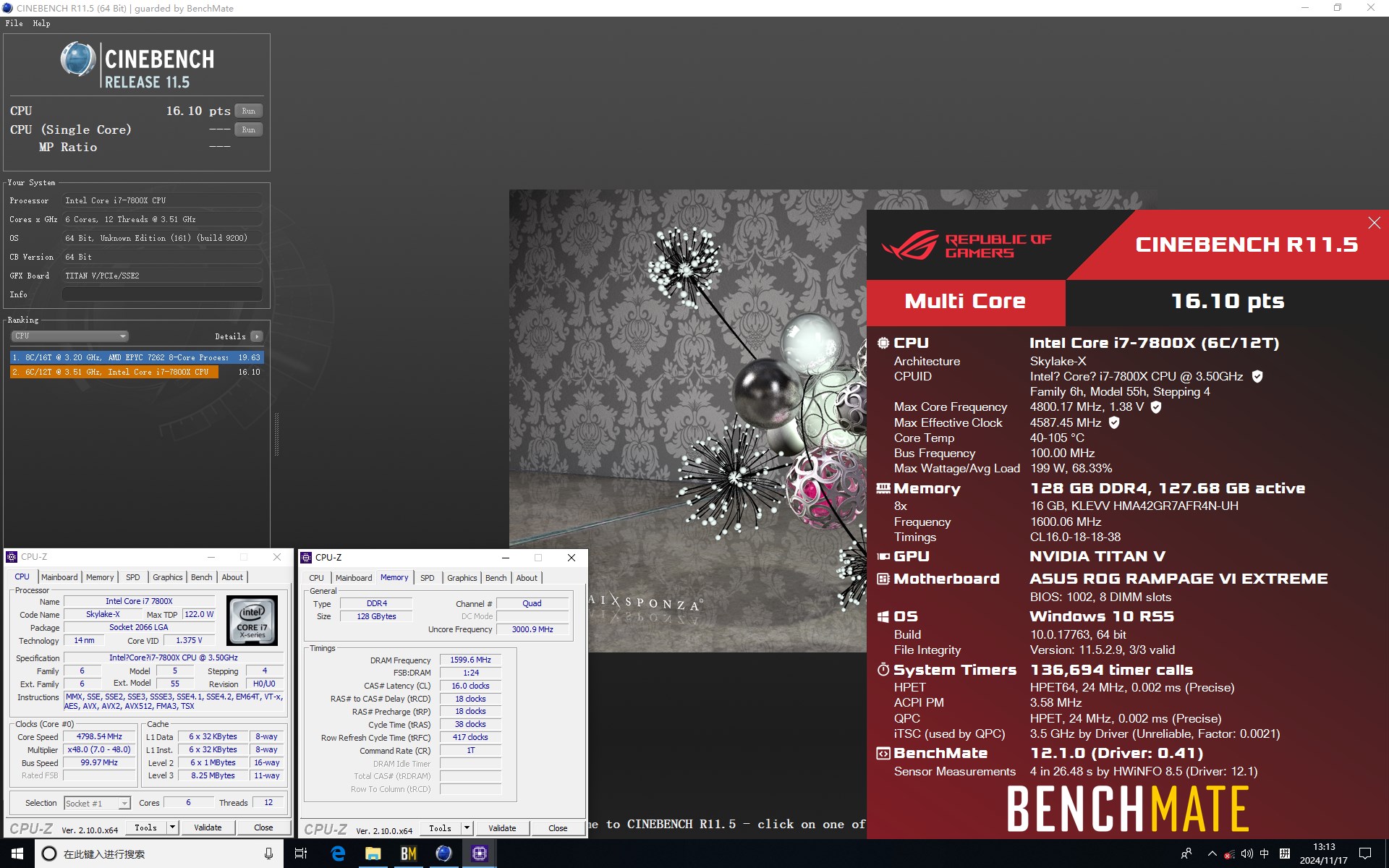Viewport: 1389px width, 868px height.
Task: Switch to BenchMate app on taskbar
Action: [x=409, y=854]
